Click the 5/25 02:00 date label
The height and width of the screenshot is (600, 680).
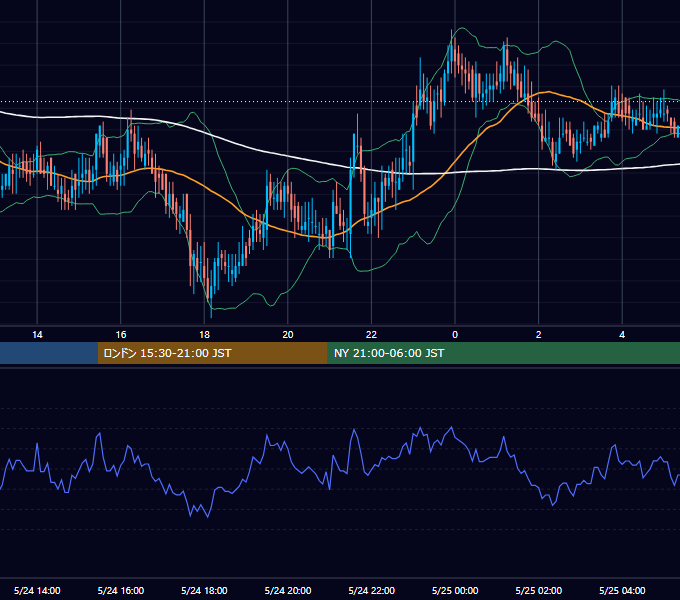(x=539, y=590)
